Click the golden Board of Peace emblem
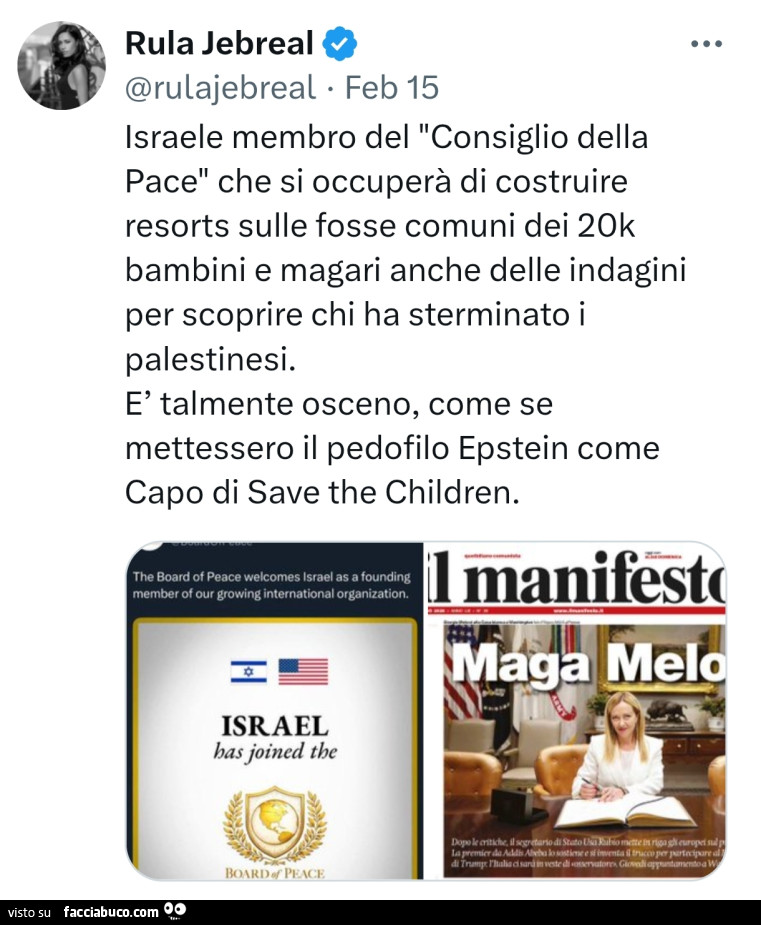The height and width of the screenshot is (925, 761). pos(274,823)
